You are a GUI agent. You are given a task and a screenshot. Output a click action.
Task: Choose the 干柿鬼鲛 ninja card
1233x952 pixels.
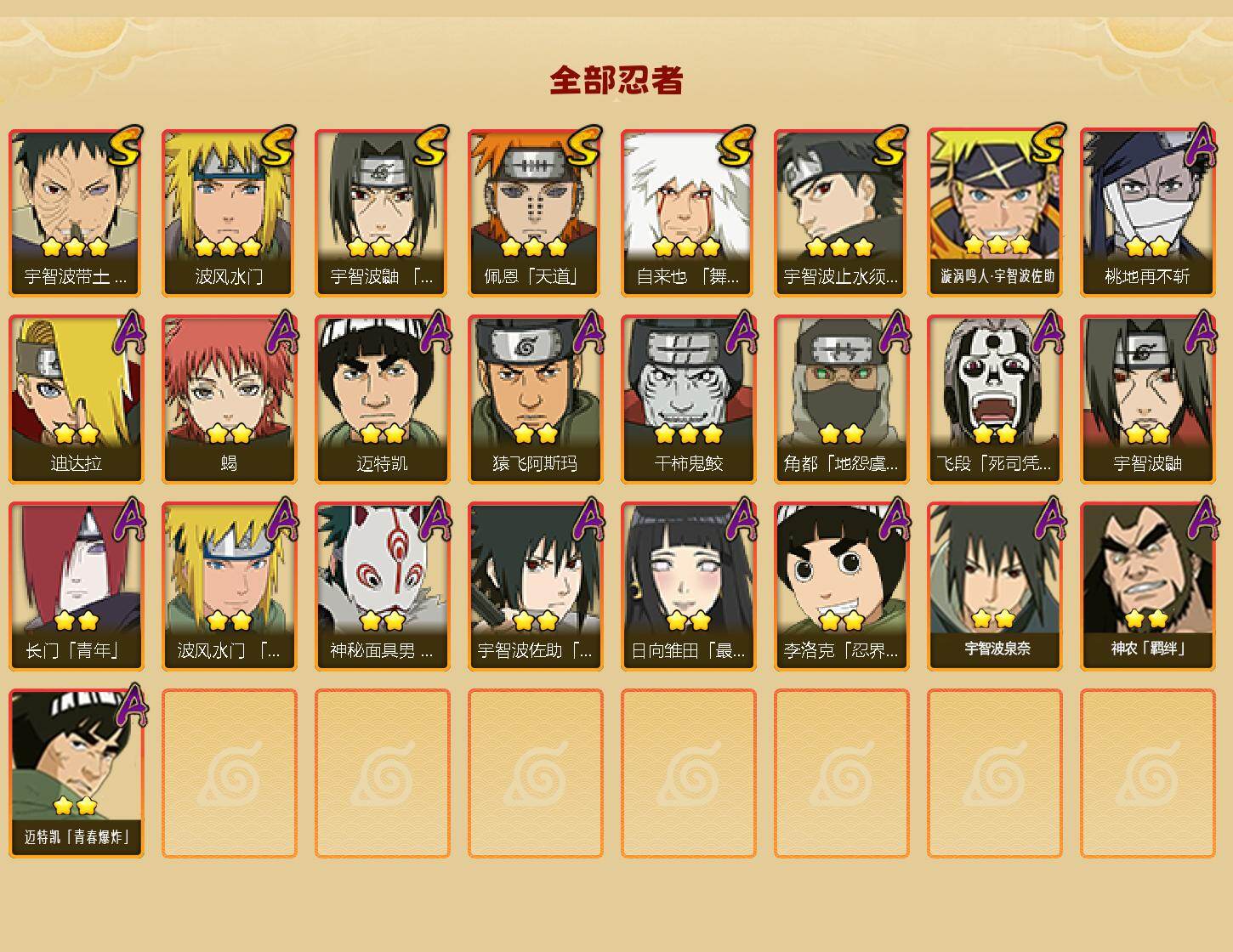click(688, 399)
